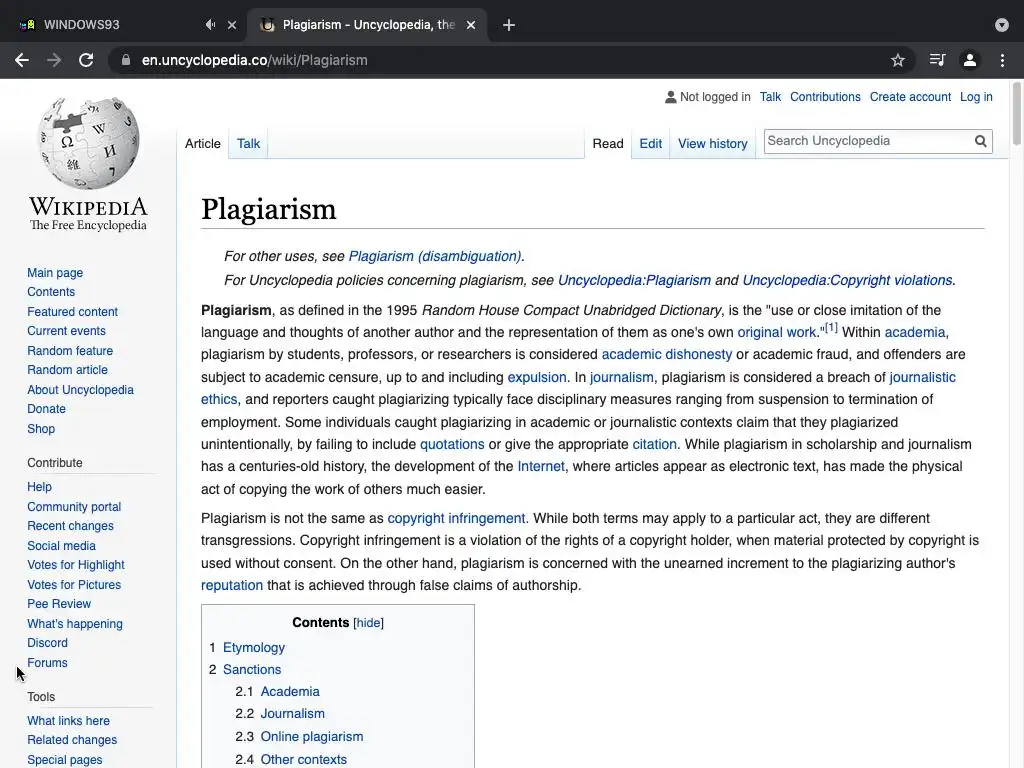Click the Wikipedia globe logo
Image resolution: width=1024 pixels, height=768 pixels.
88,143
